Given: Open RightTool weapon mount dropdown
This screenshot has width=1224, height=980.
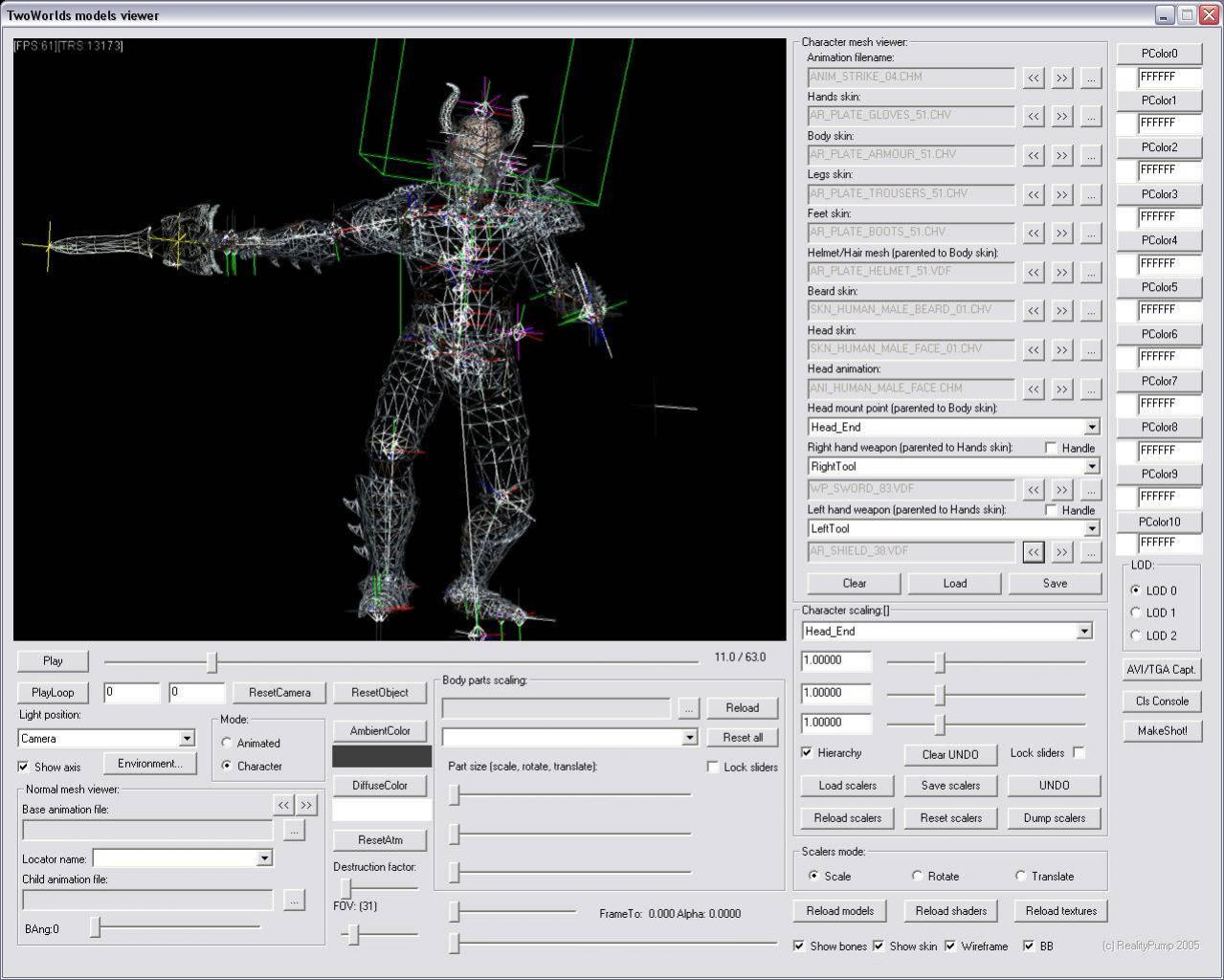Looking at the screenshot, I should (1092, 466).
